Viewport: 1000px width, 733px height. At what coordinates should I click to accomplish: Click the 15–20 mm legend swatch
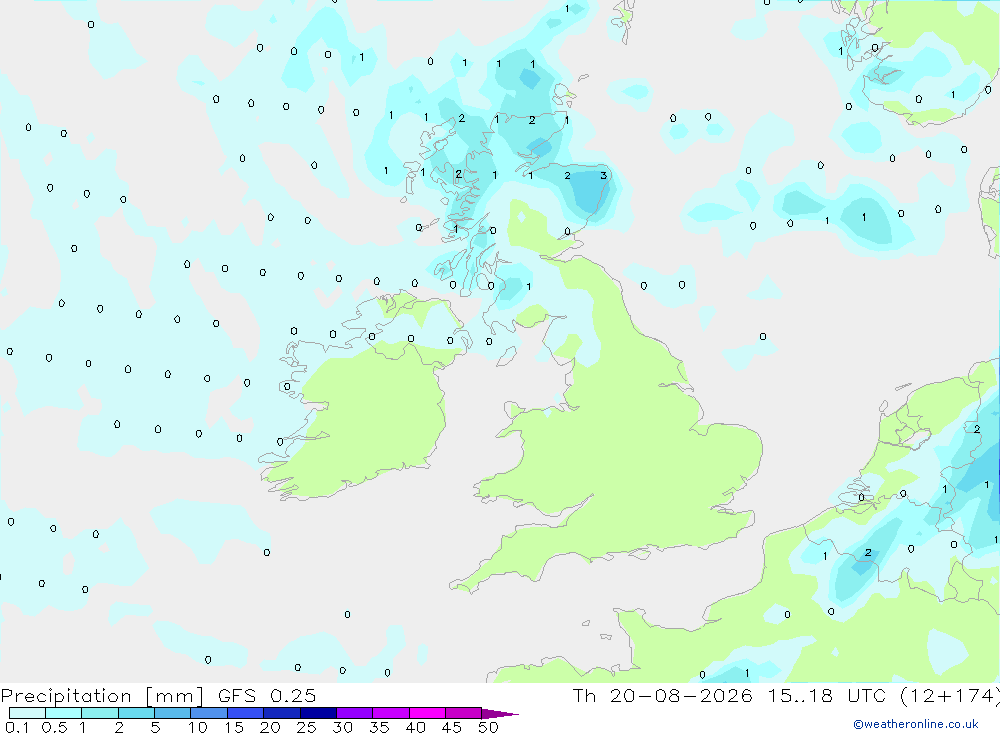pos(245,713)
